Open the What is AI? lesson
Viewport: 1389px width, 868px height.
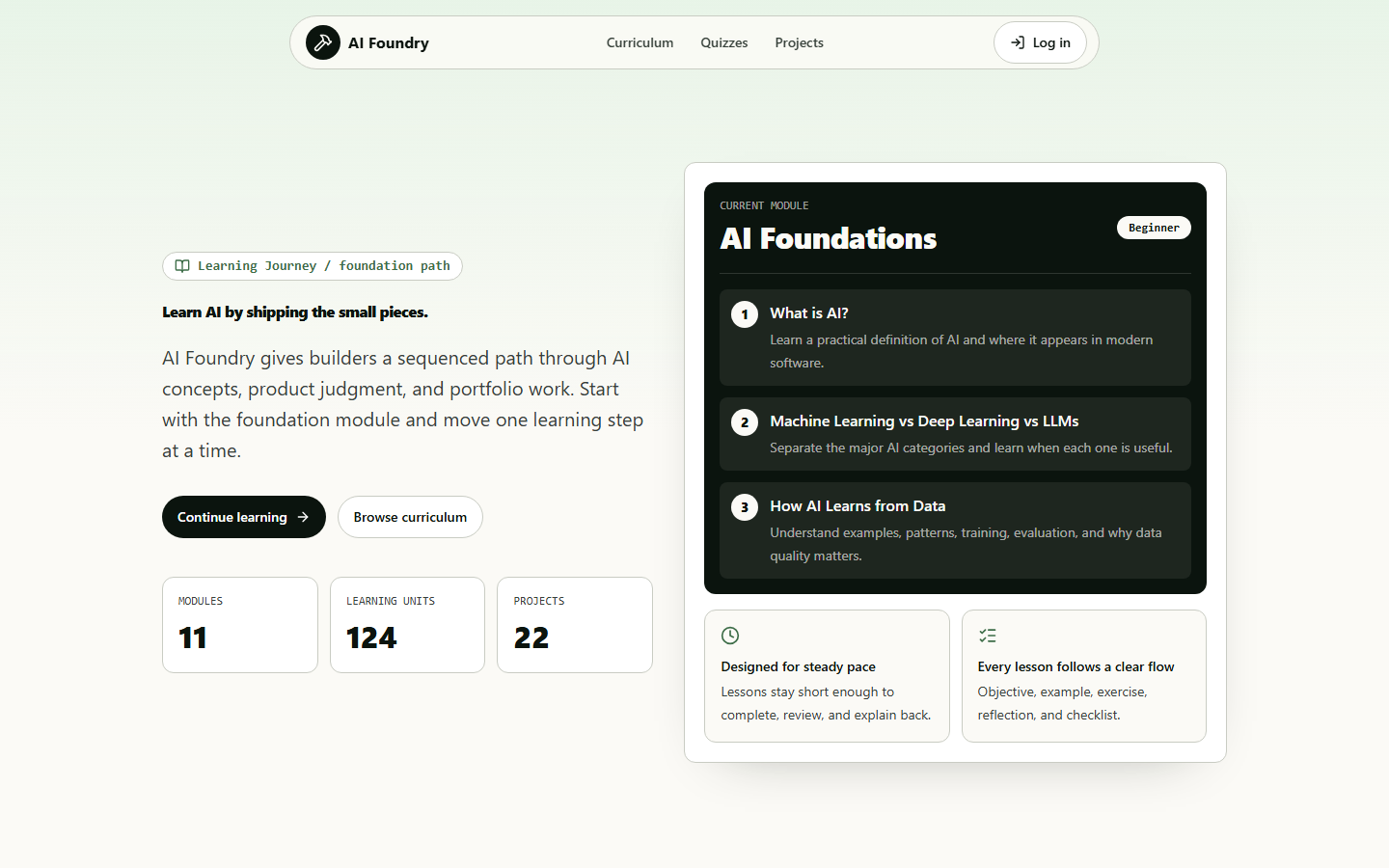point(955,338)
